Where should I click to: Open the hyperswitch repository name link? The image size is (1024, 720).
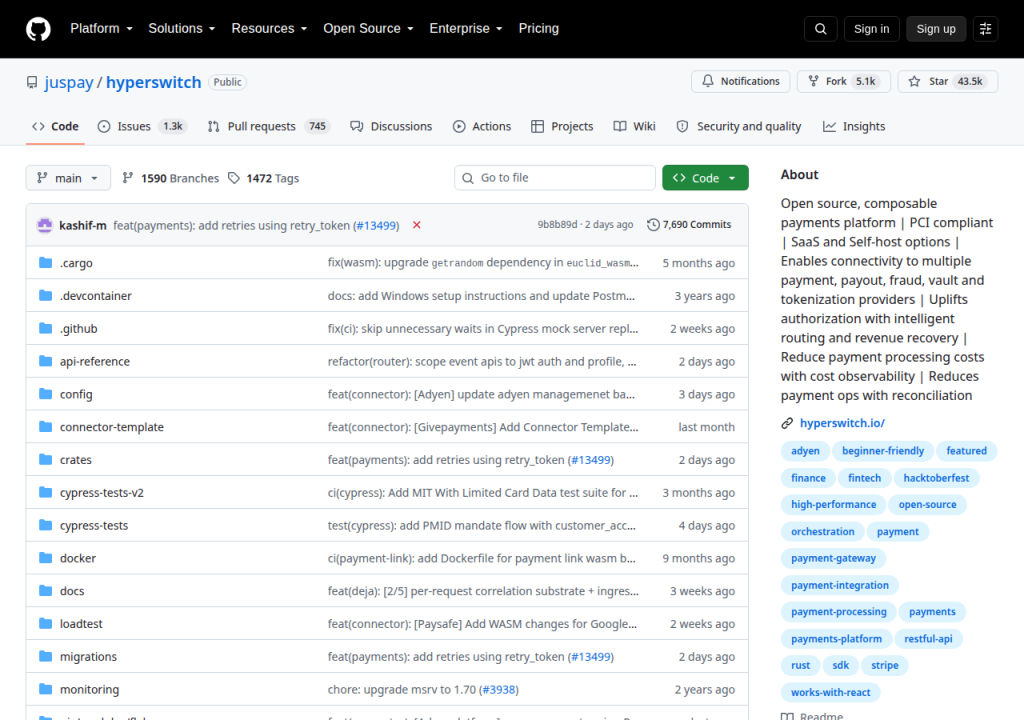pos(153,82)
